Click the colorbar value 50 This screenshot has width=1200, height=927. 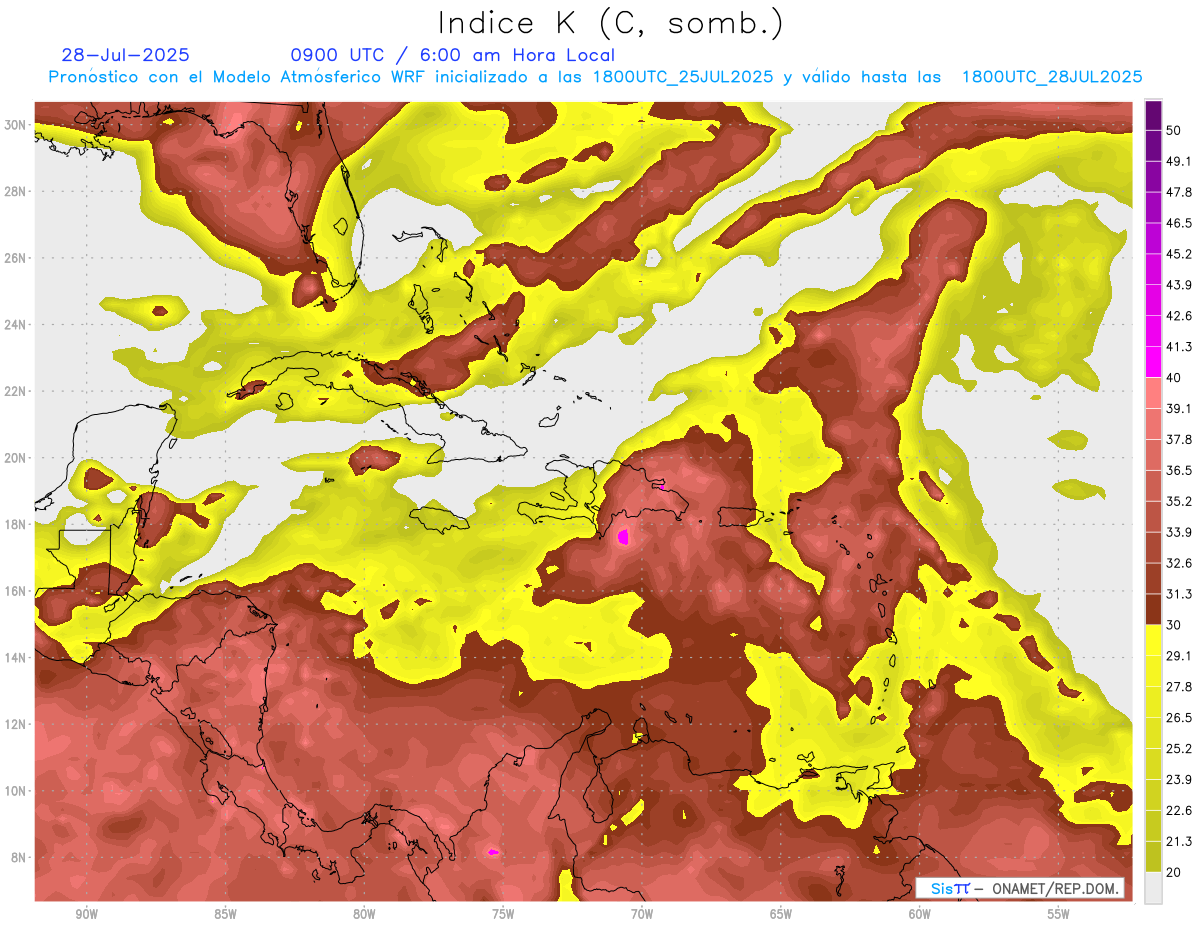tap(1174, 131)
